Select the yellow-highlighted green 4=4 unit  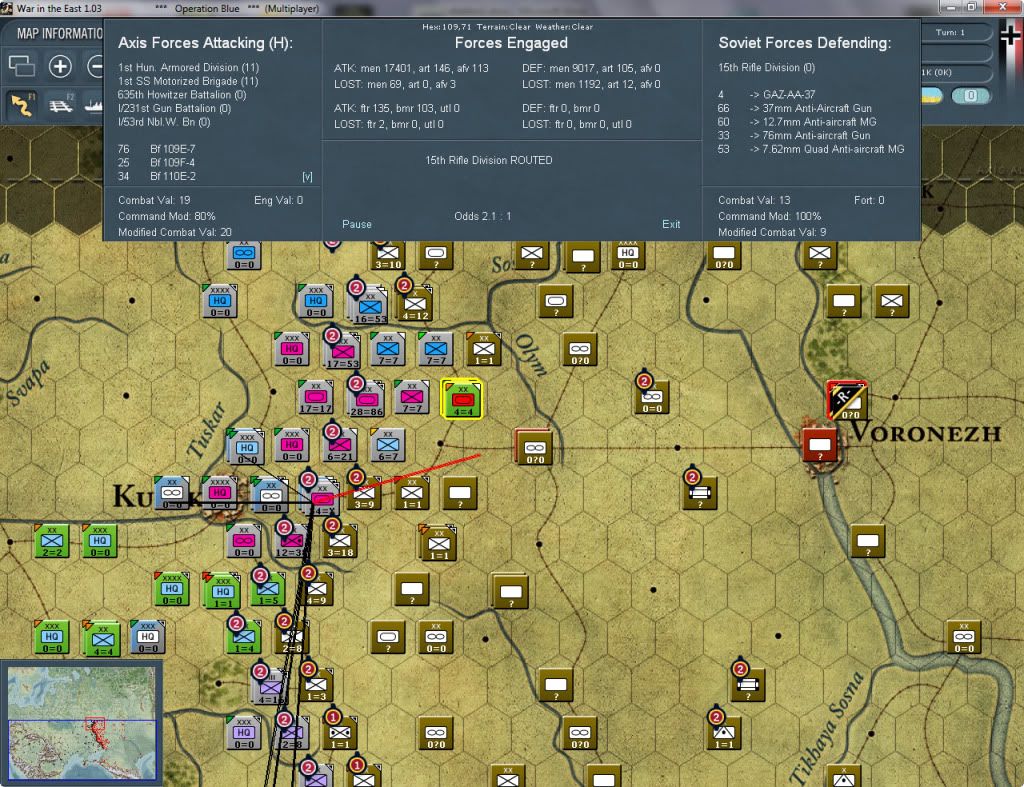point(462,398)
